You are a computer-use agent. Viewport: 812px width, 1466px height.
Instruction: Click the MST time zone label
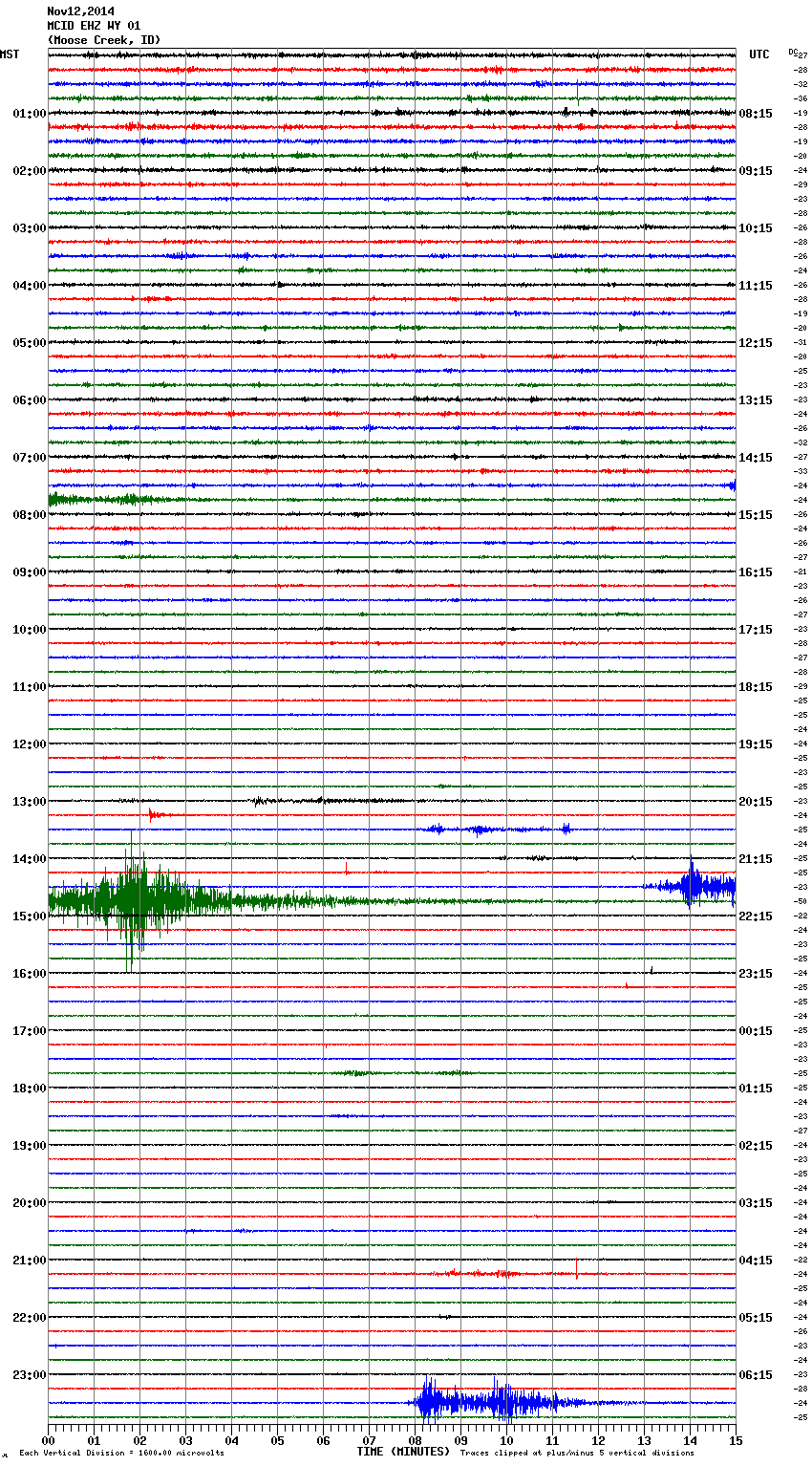(x=10, y=54)
